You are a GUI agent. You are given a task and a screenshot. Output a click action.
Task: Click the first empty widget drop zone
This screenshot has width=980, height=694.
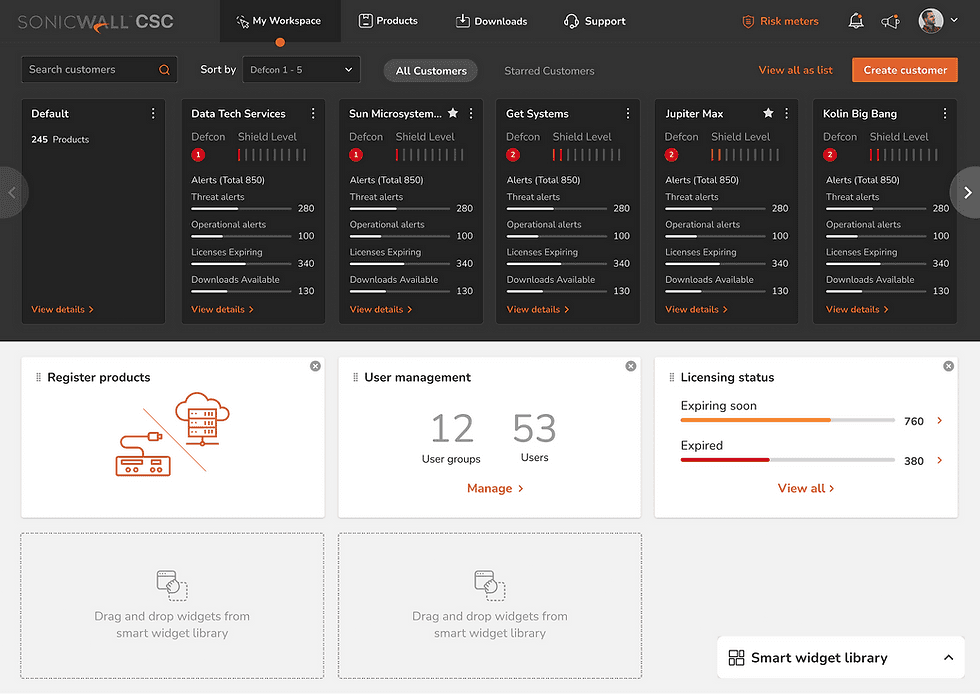pyautogui.click(x=172, y=606)
